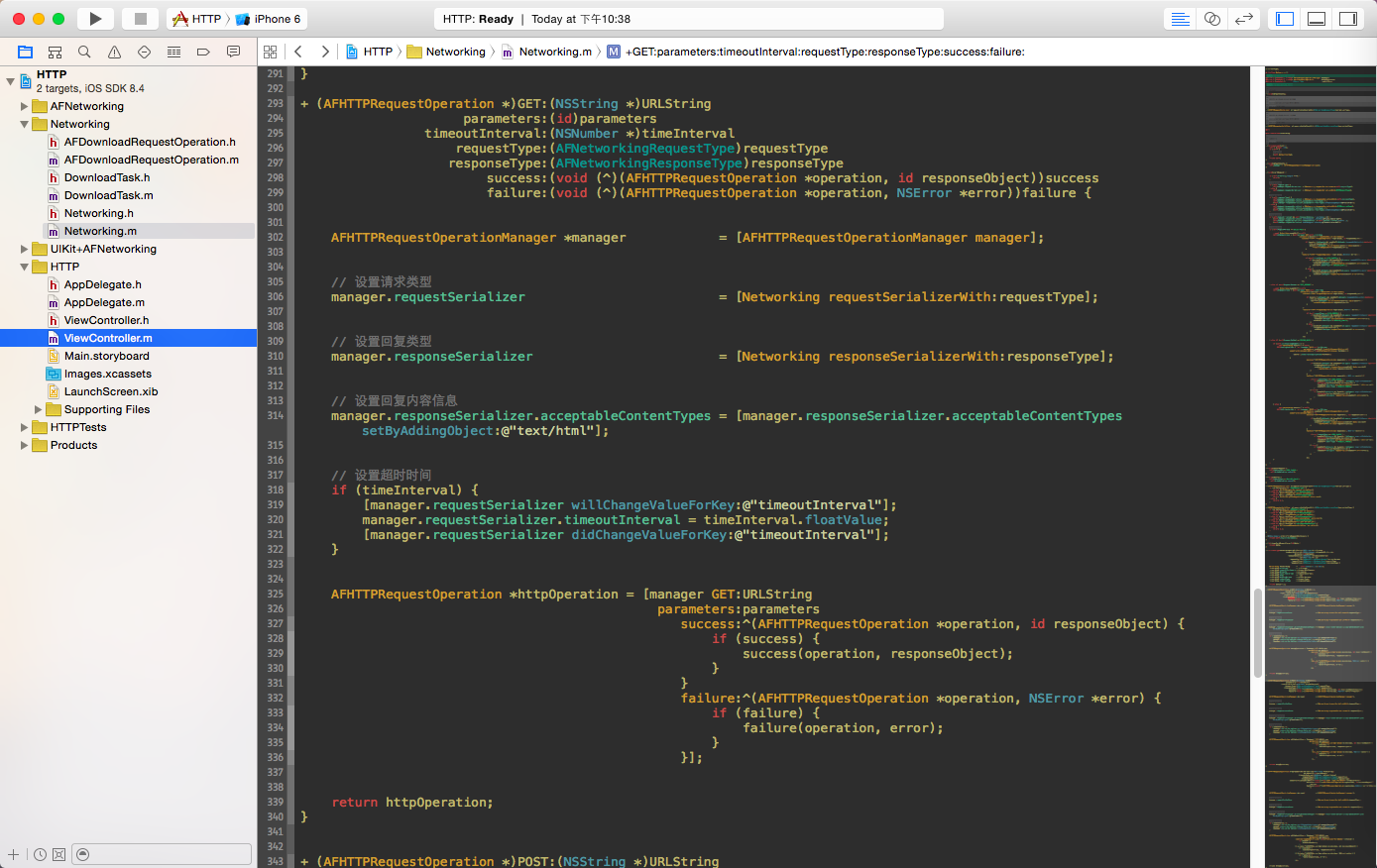
Task: Show the Test navigator
Action: click(144, 52)
